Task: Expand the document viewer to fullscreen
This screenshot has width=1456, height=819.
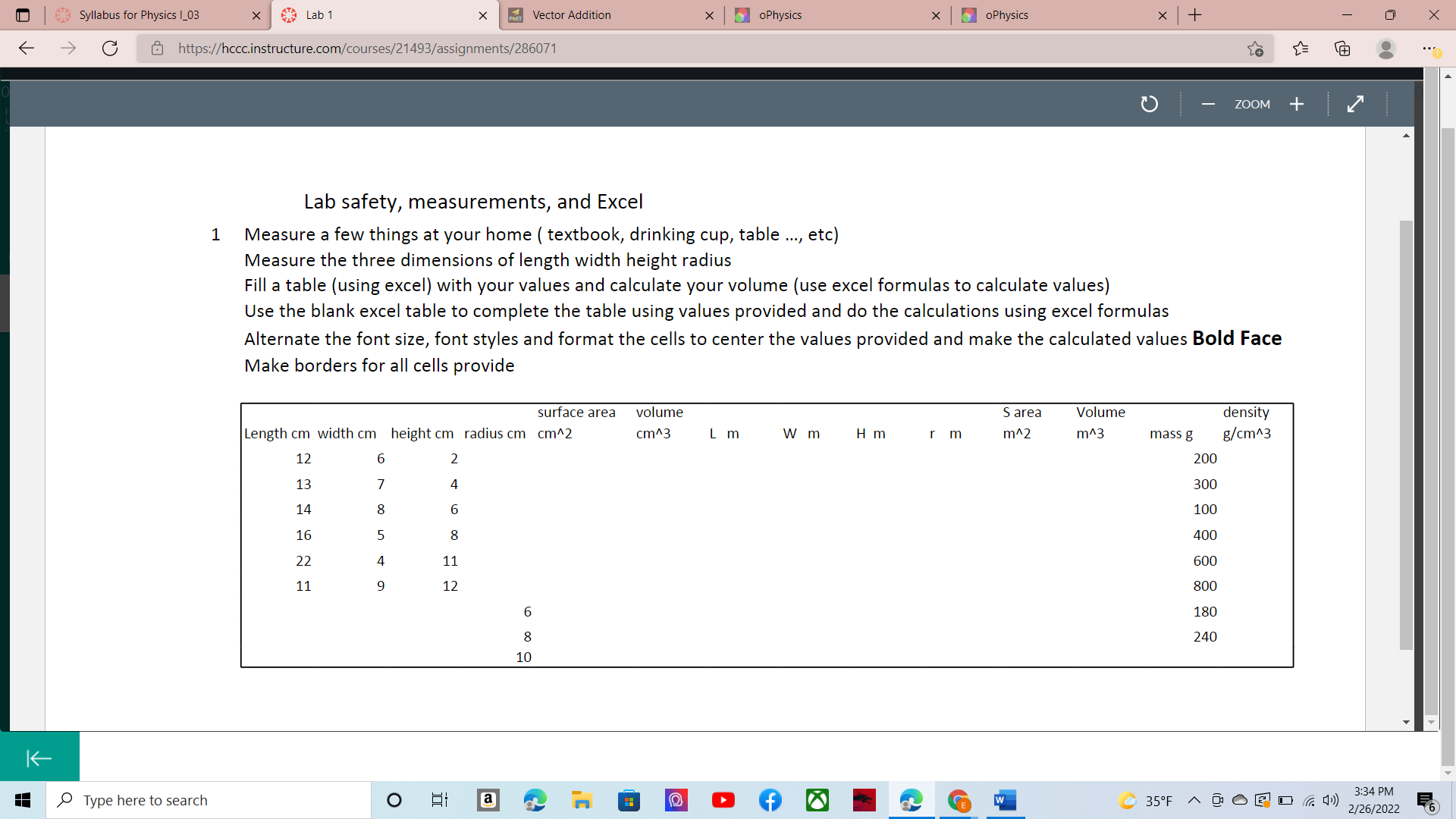Action: tap(1355, 104)
